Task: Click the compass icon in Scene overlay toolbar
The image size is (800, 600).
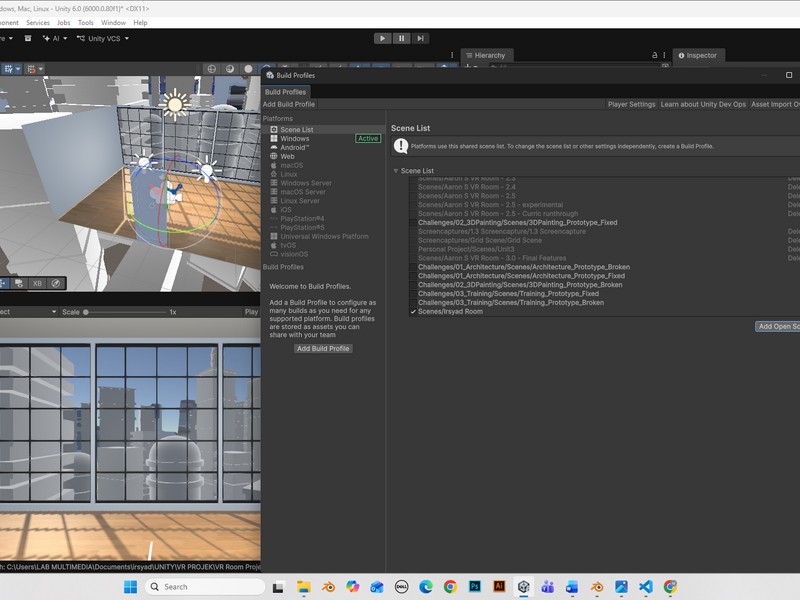Action: pos(56,283)
